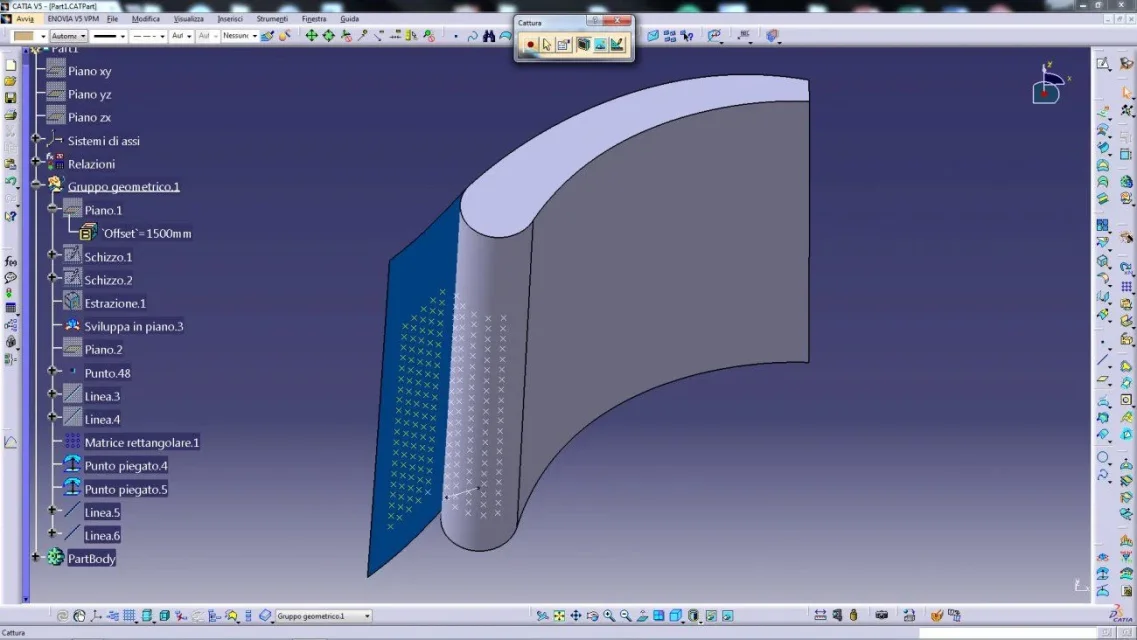The width and height of the screenshot is (1137, 640).
Task: Open the Strumenti menu
Action: click(272, 19)
